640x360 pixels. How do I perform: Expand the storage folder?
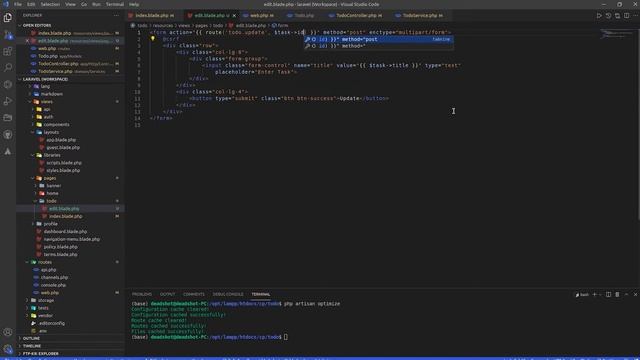[46, 300]
